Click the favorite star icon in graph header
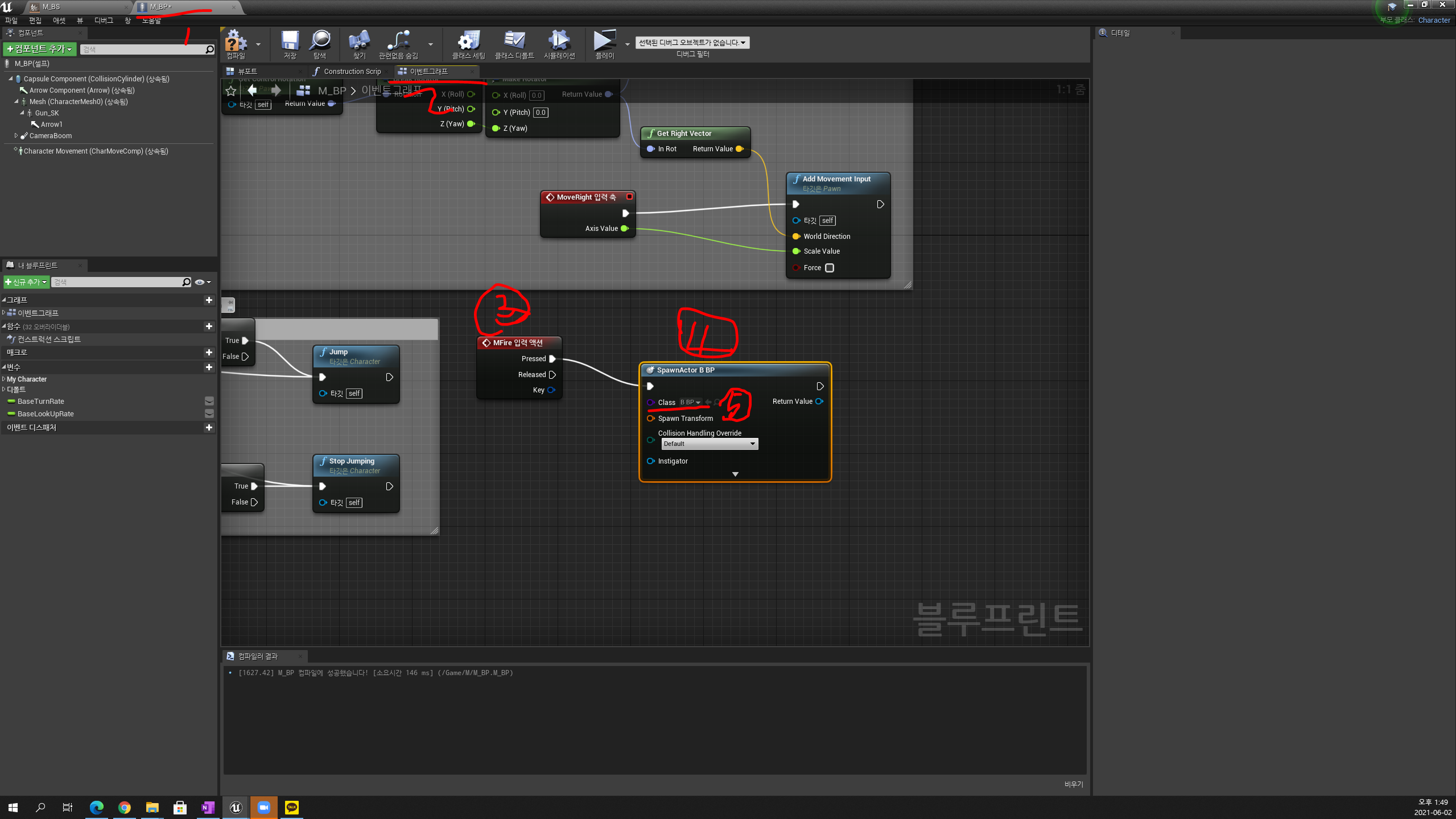This screenshot has width=1456, height=819. coord(230,90)
